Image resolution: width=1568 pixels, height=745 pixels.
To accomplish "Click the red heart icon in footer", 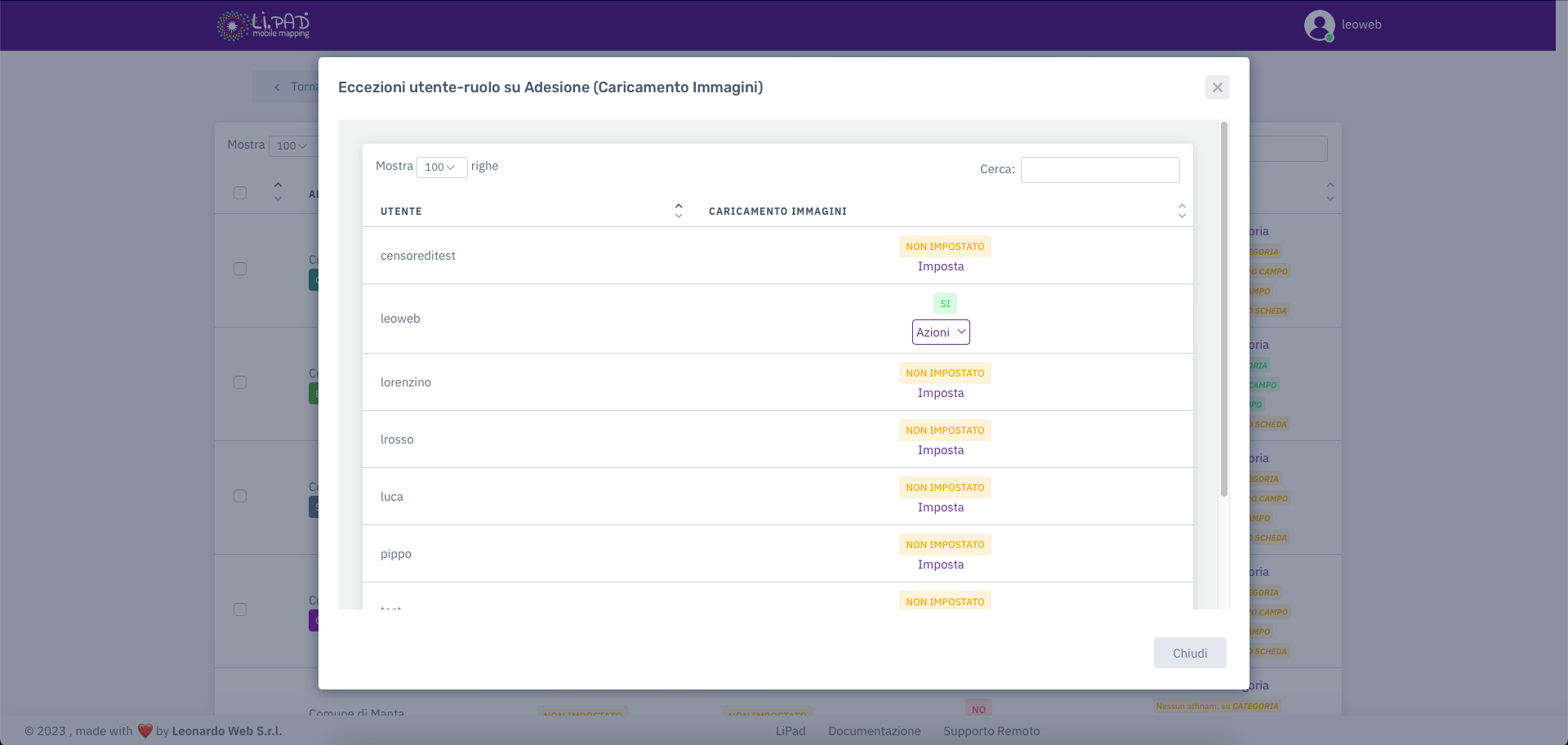I will point(145,731).
